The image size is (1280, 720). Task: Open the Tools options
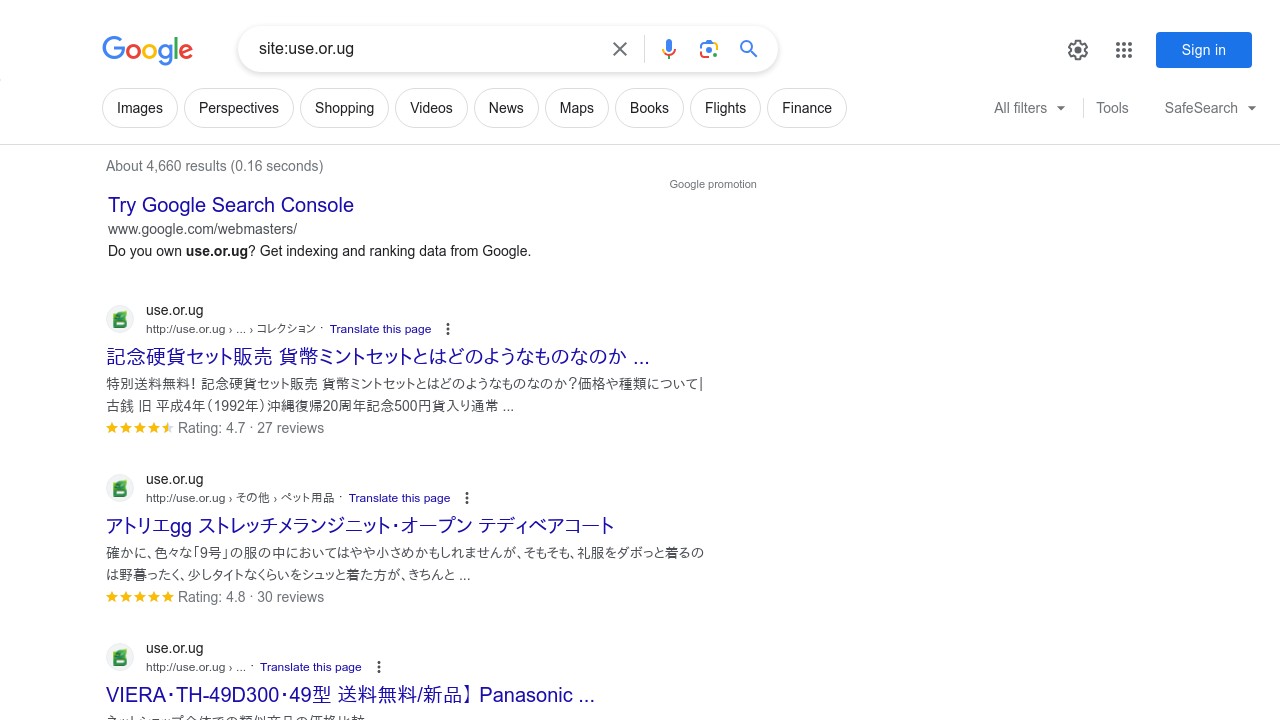coord(1112,108)
